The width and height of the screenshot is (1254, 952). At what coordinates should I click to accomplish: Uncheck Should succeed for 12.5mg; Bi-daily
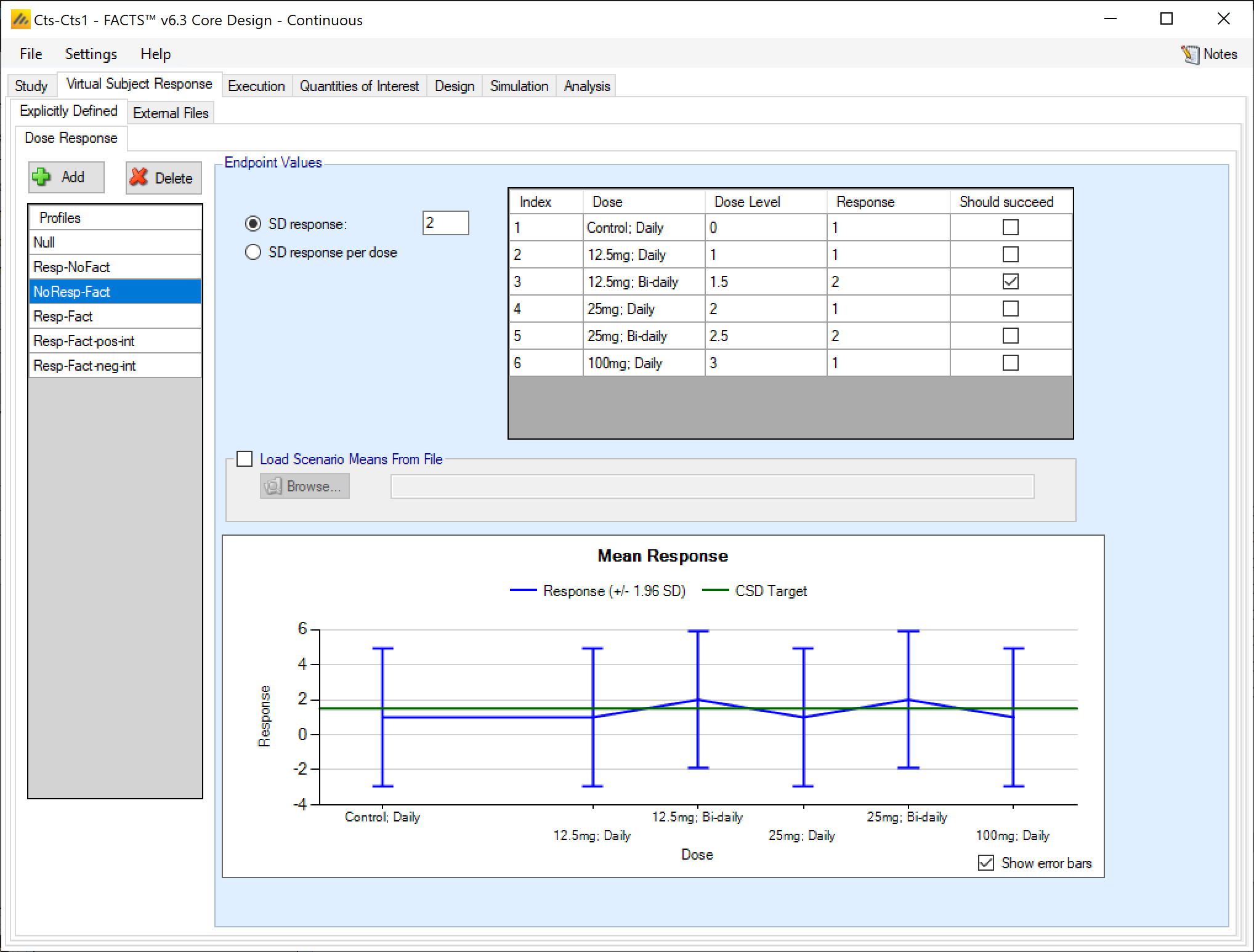click(x=1010, y=281)
